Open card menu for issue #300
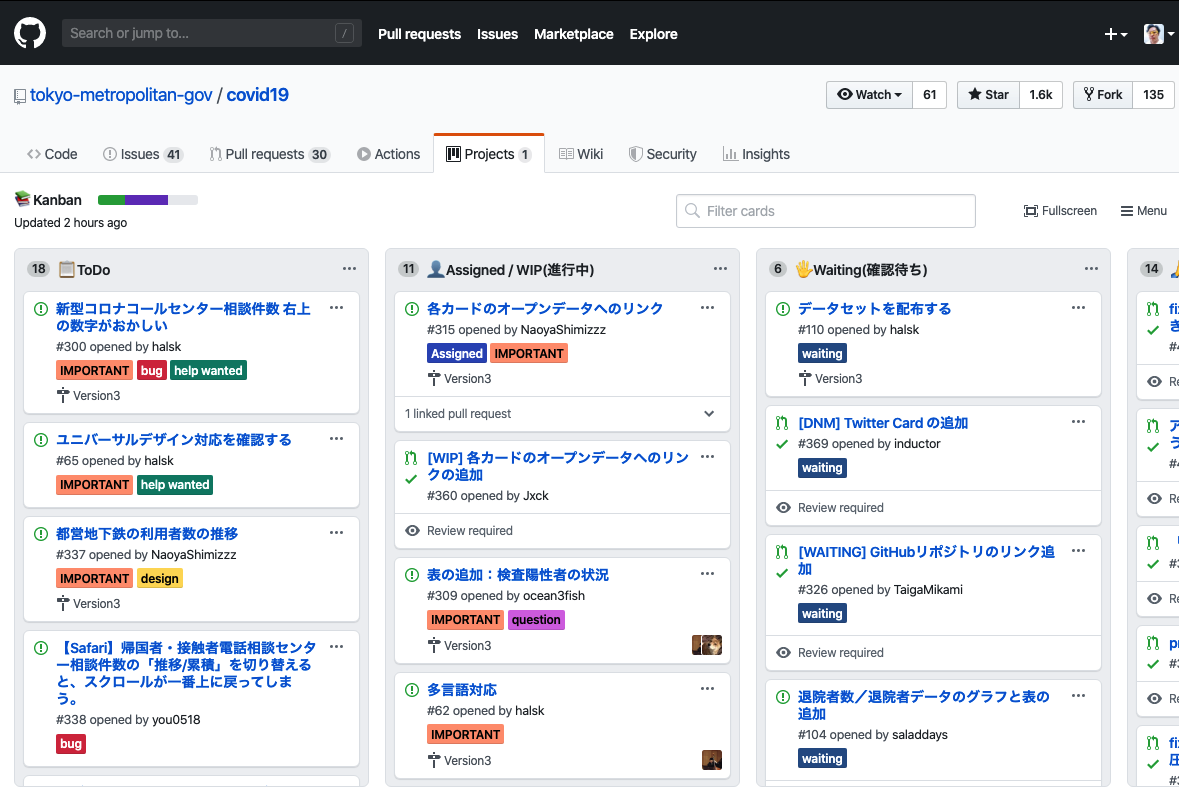The image size is (1179, 796). (x=337, y=308)
